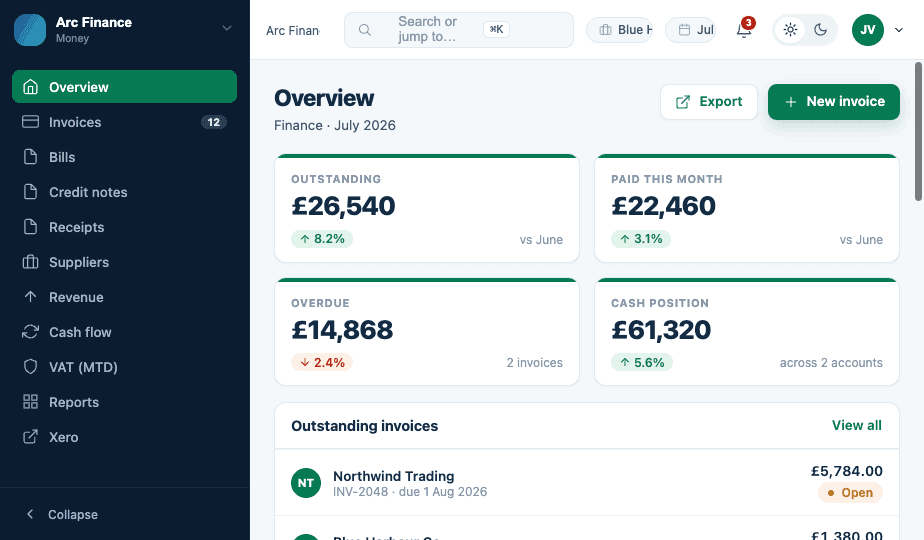
Task: Open the Cash flow page
Action: pyautogui.click(x=124, y=332)
